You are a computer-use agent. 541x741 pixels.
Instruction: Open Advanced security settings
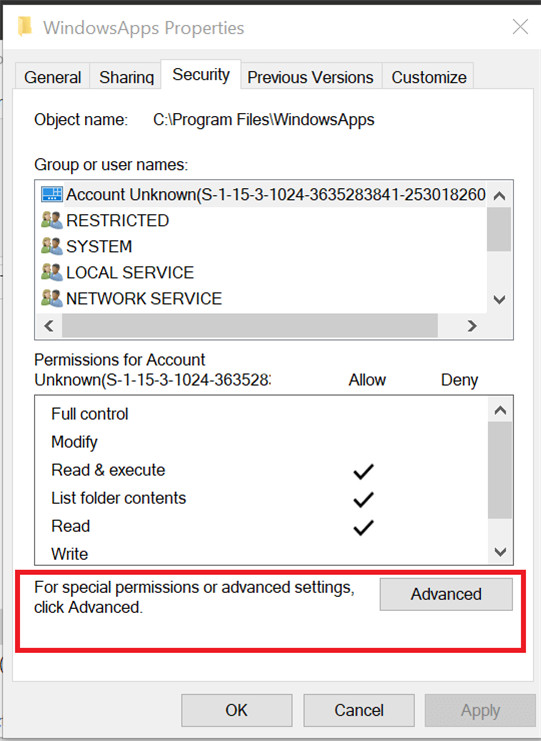pyautogui.click(x=446, y=594)
